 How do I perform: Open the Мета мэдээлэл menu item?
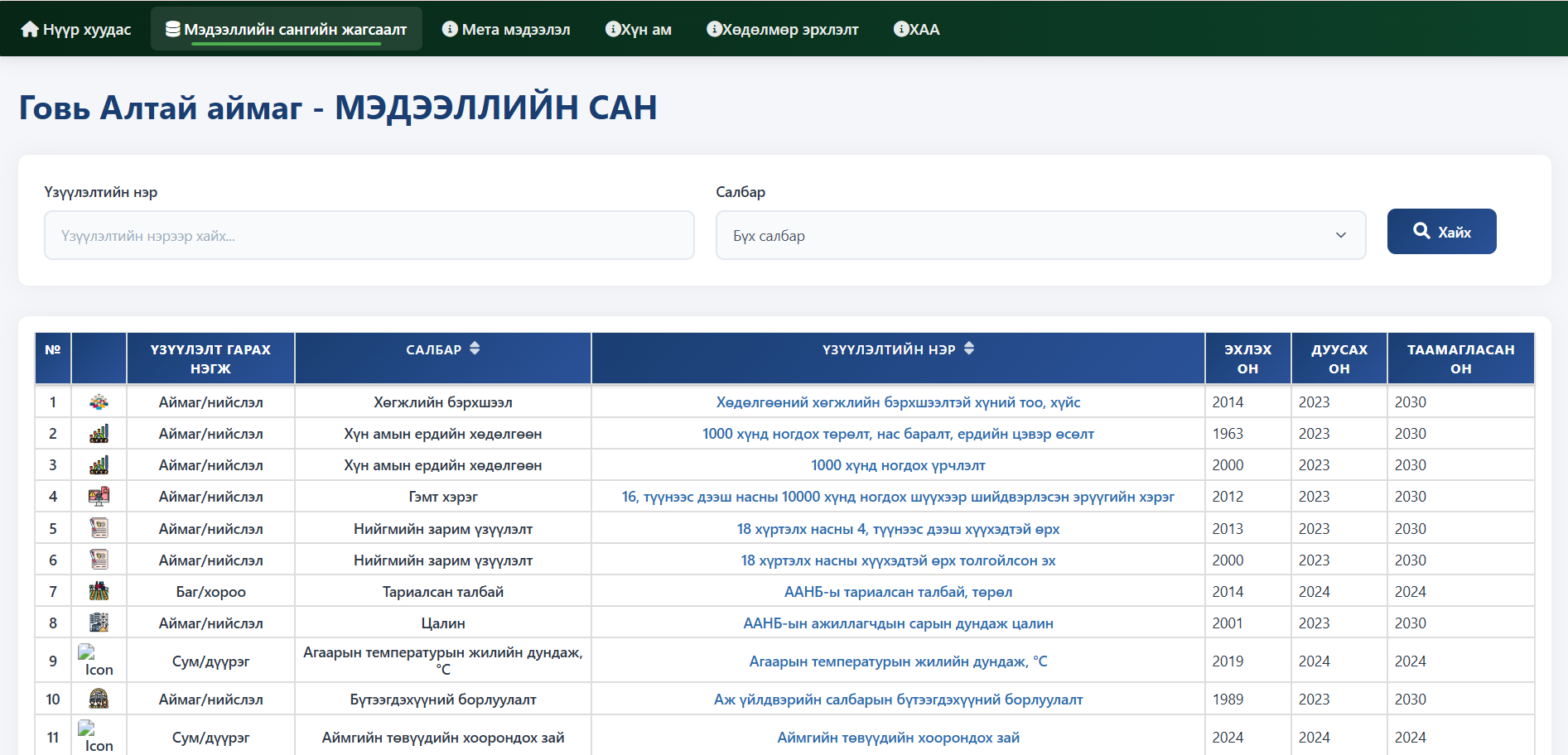click(506, 29)
